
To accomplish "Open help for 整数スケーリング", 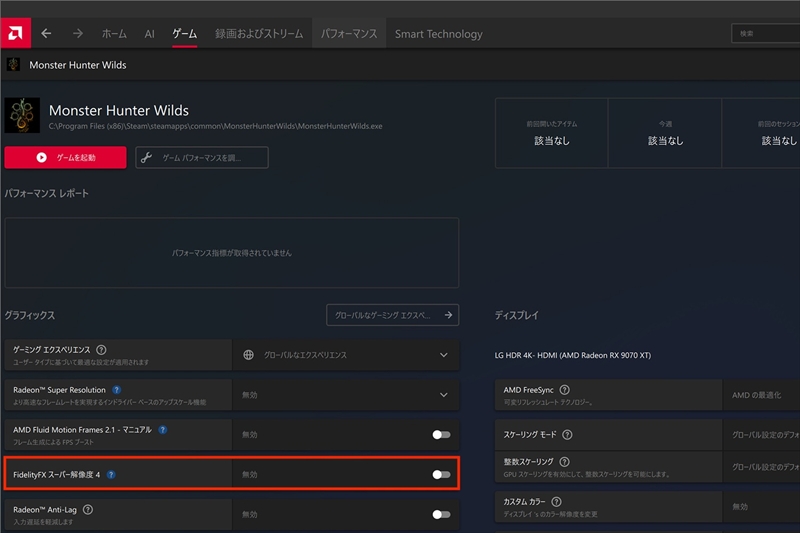I will tap(565, 462).
